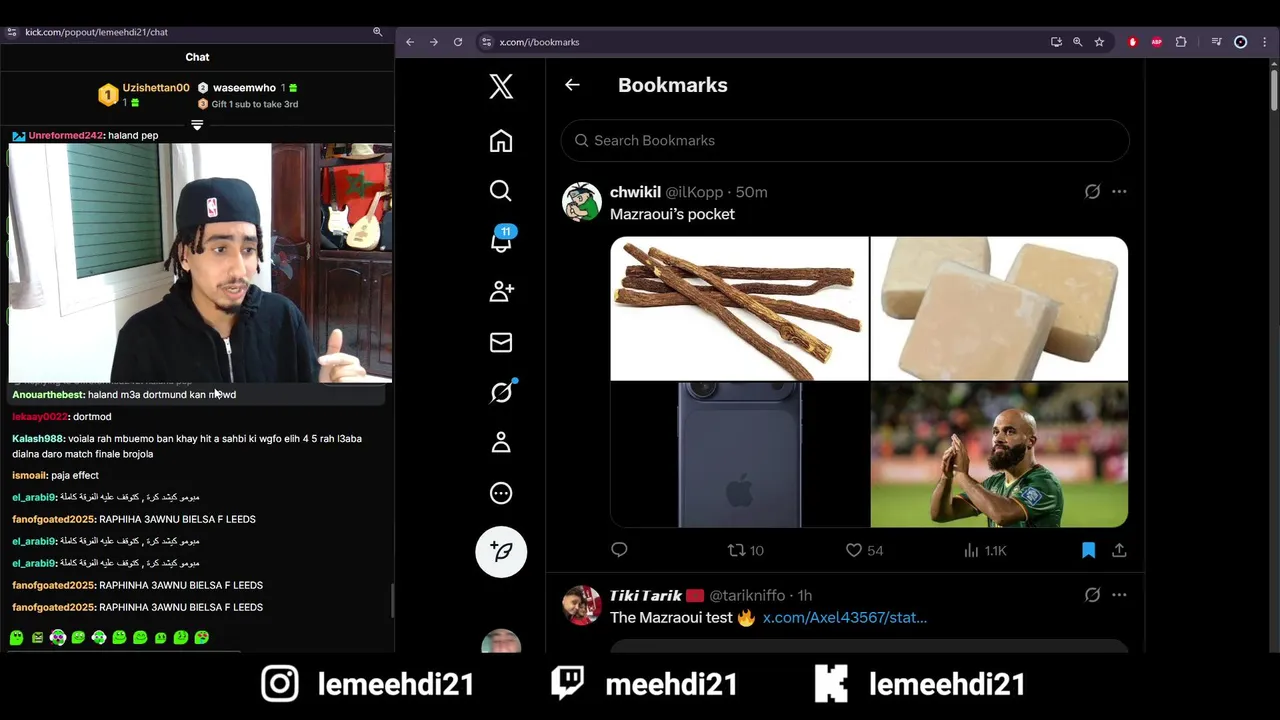Viewport: 1280px width, 720px height.
Task: Open @tarikniffo handle link
Action: click(x=747, y=595)
